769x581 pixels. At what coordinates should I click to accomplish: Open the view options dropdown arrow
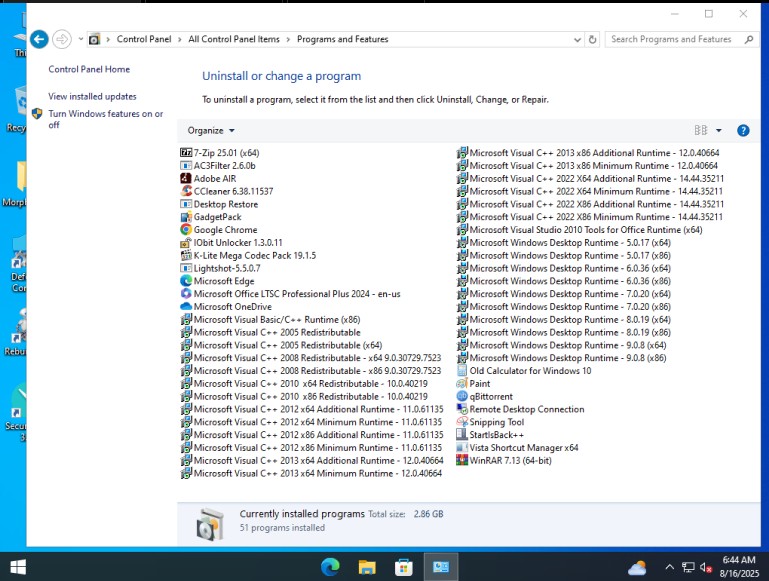718,130
